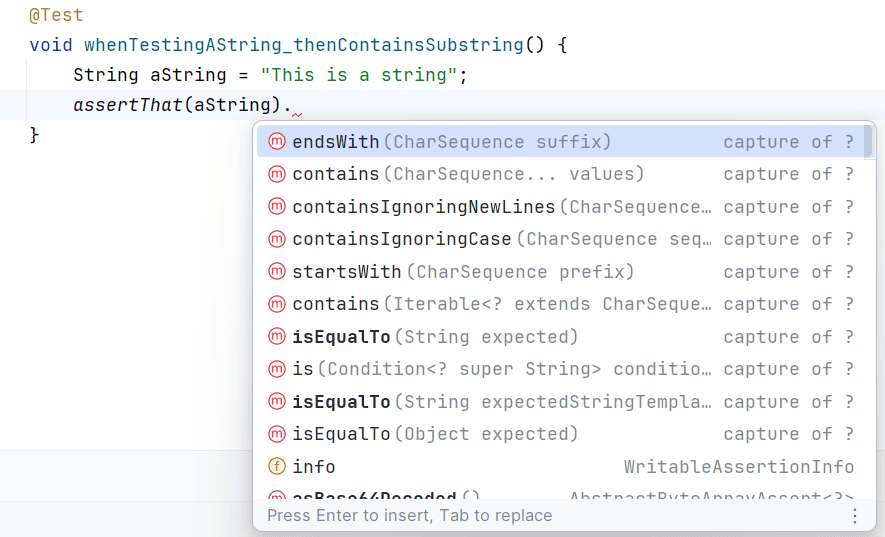The image size is (885, 537).
Task: Click the orange field icon beside info
Action: point(277,467)
